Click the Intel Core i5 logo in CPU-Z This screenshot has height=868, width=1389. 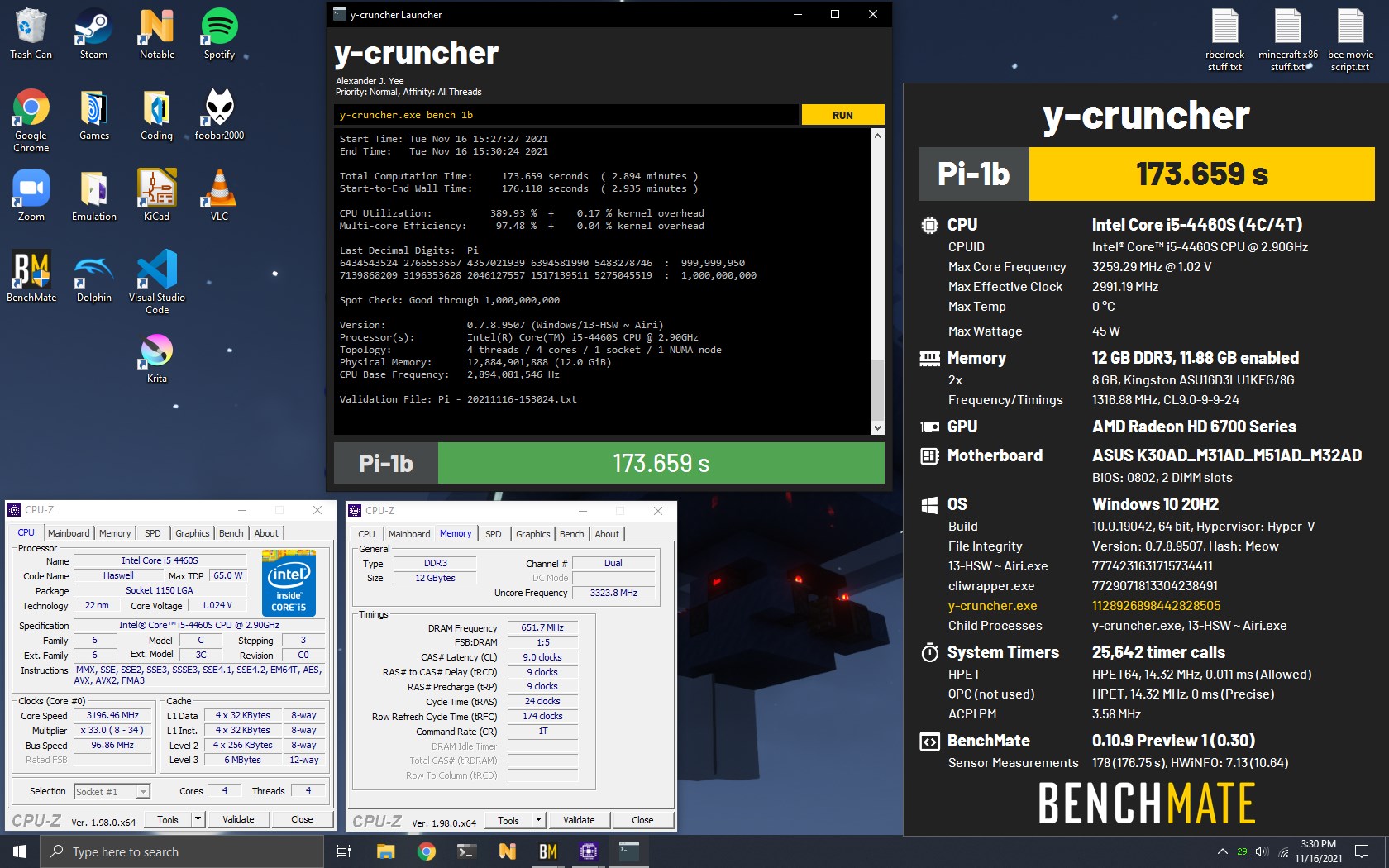[x=289, y=583]
